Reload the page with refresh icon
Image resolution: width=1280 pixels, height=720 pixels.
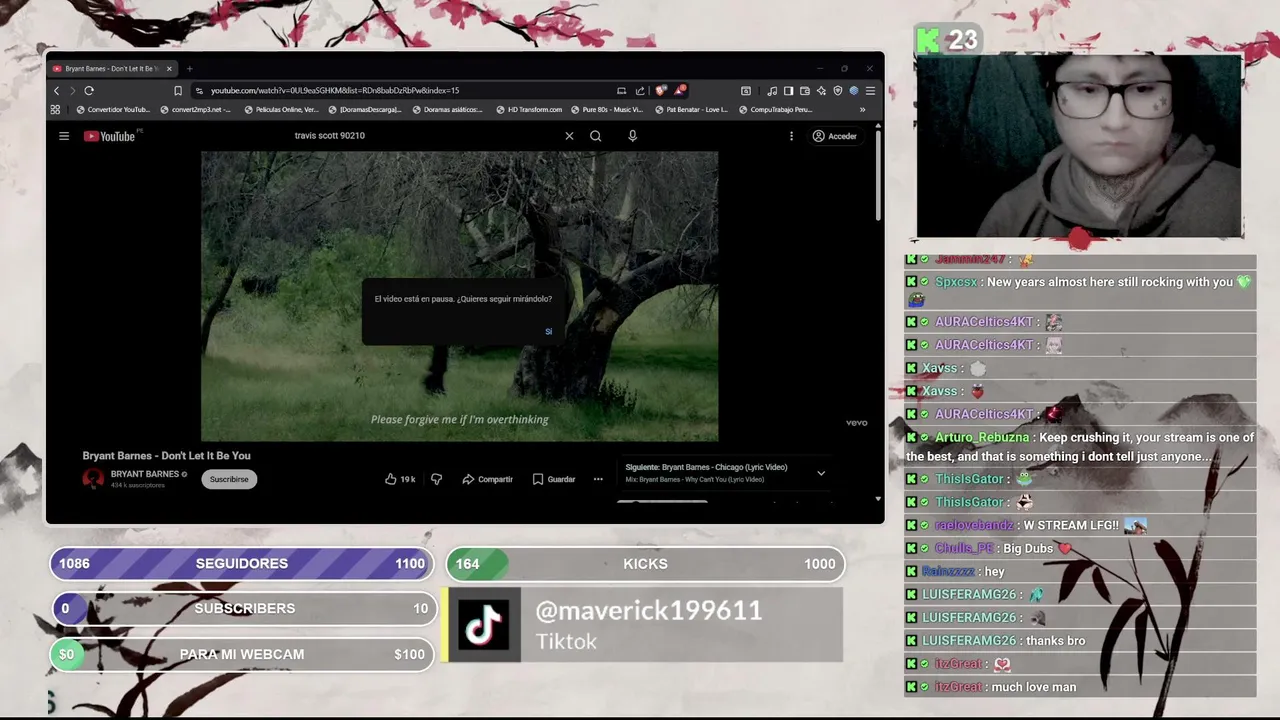pyautogui.click(x=89, y=90)
